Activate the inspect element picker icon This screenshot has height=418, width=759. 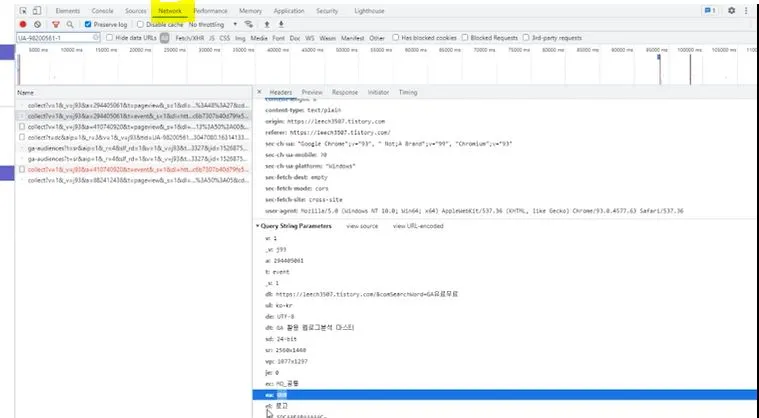[23, 11]
